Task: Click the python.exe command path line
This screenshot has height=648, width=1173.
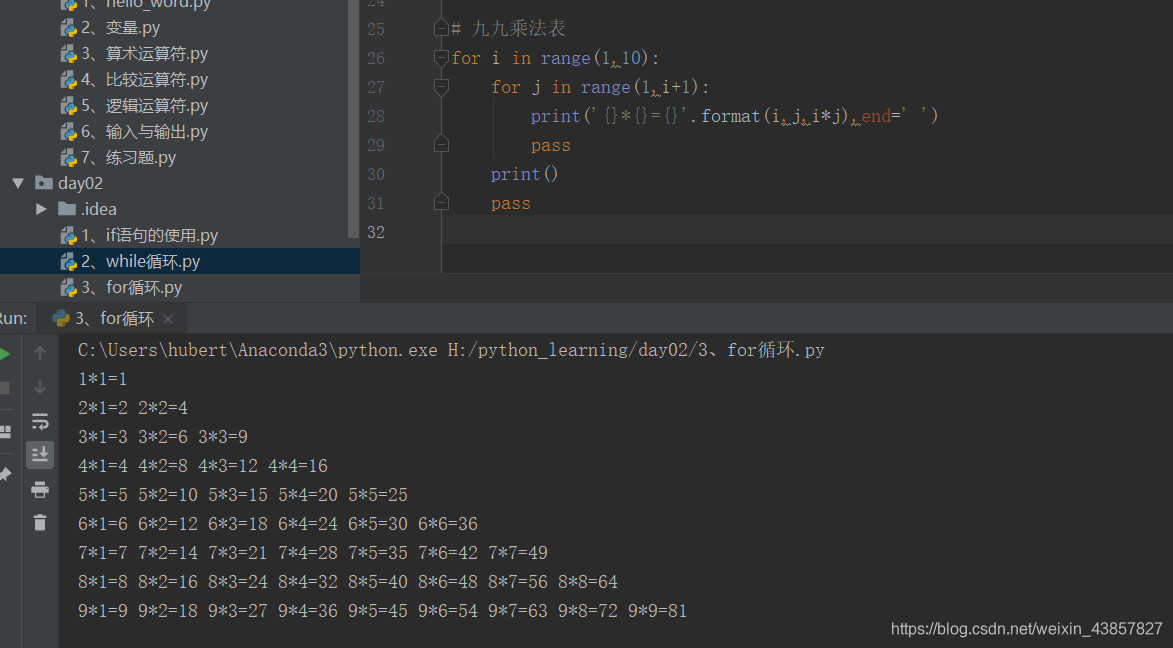Action: [451, 350]
